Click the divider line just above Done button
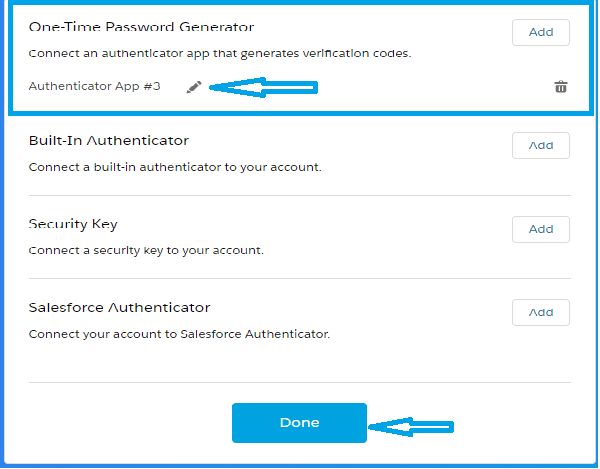 point(300,382)
